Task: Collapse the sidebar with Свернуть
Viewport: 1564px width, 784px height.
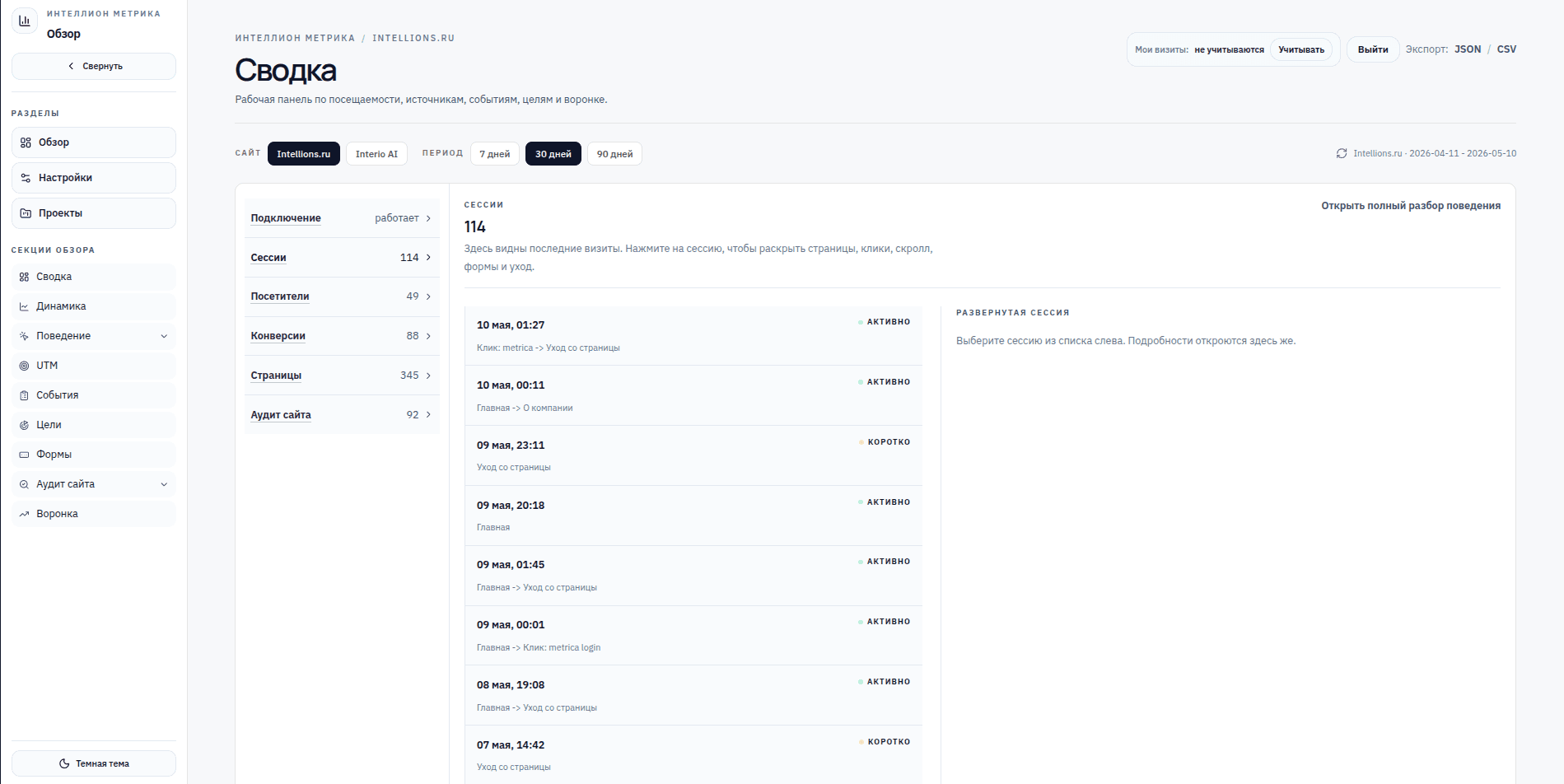Action: tap(94, 66)
